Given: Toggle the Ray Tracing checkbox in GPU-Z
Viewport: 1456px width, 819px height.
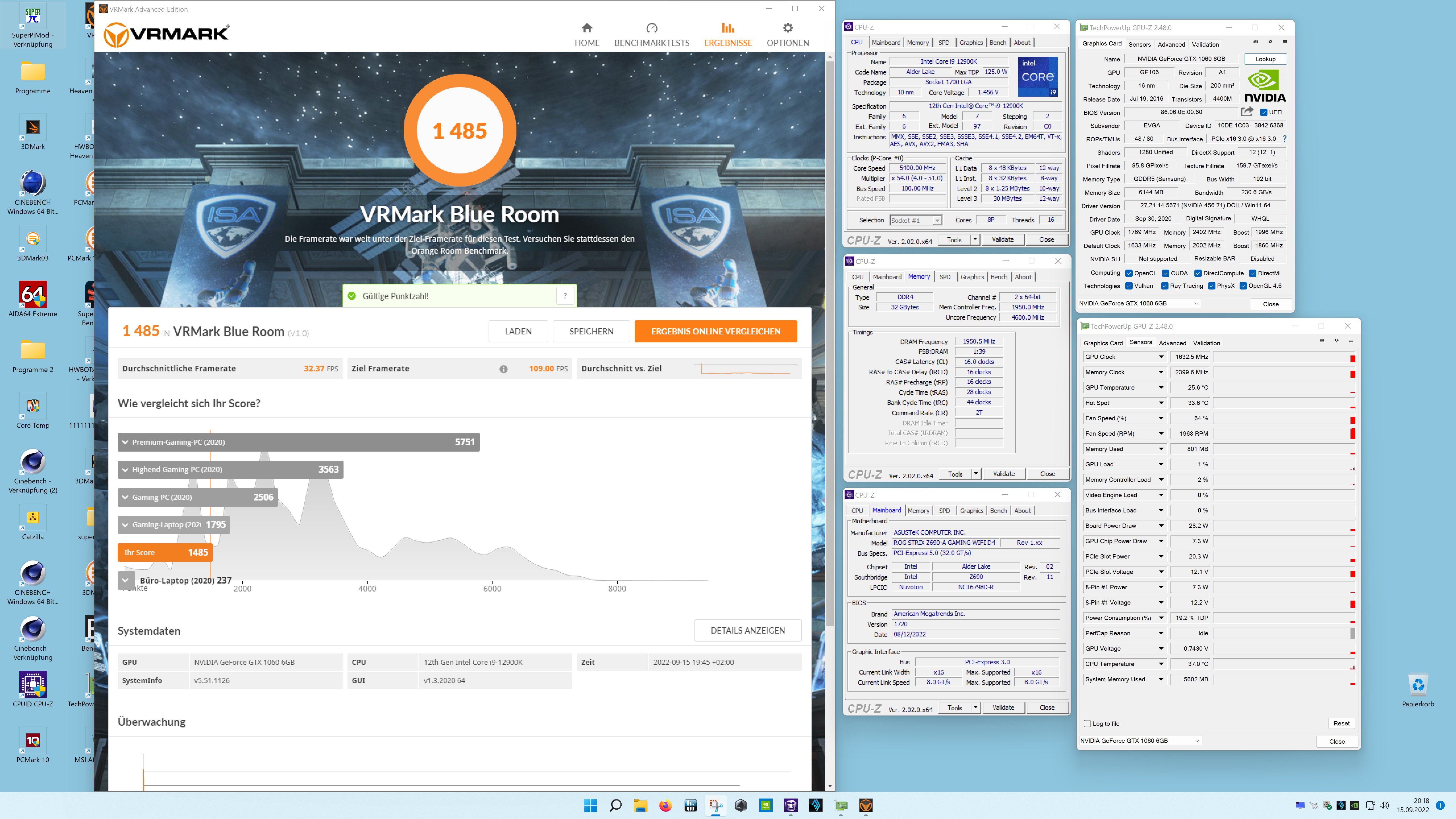Looking at the screenshot, I should (x=1164, y=286).
